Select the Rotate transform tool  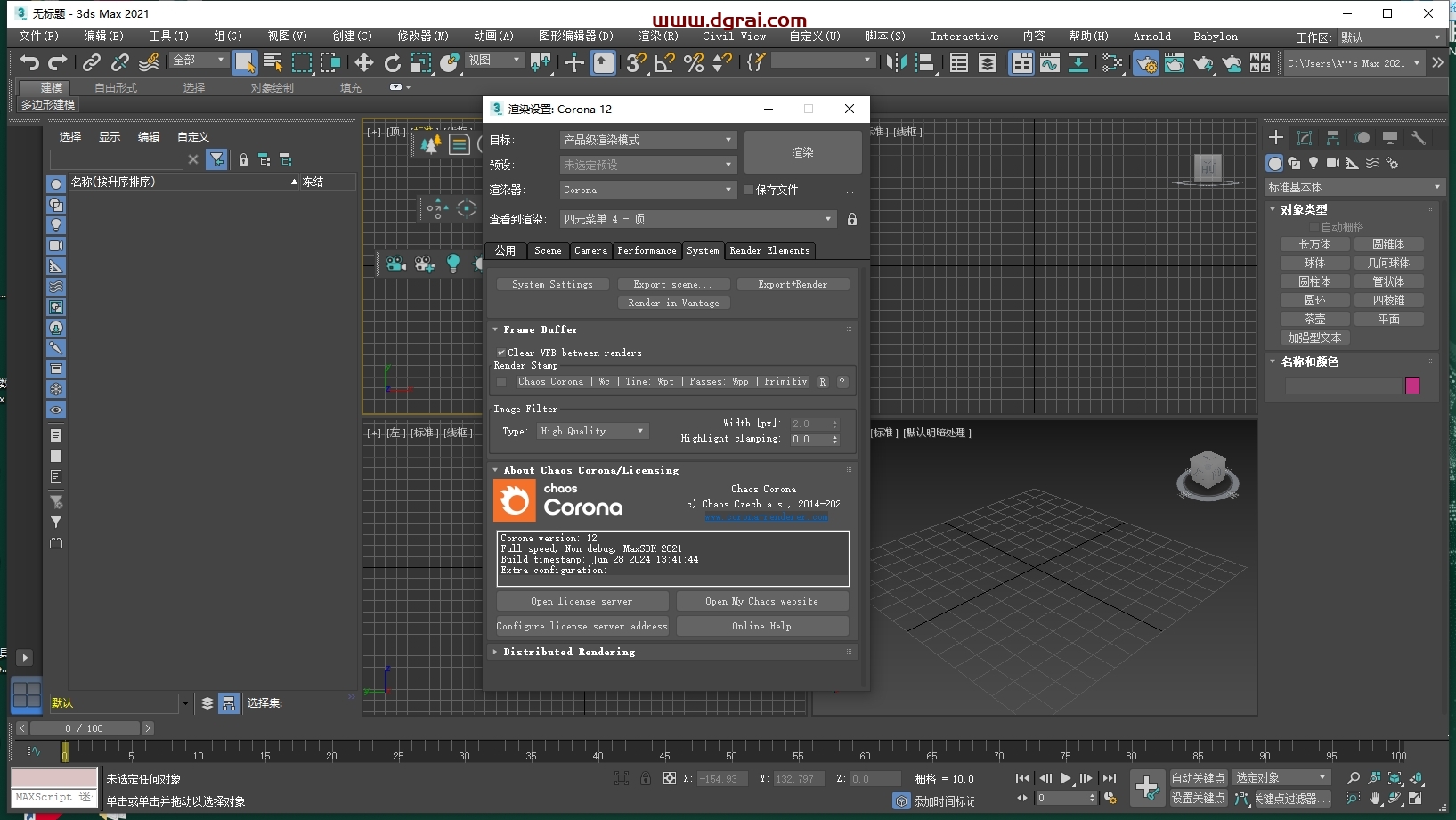click(393, 62)
